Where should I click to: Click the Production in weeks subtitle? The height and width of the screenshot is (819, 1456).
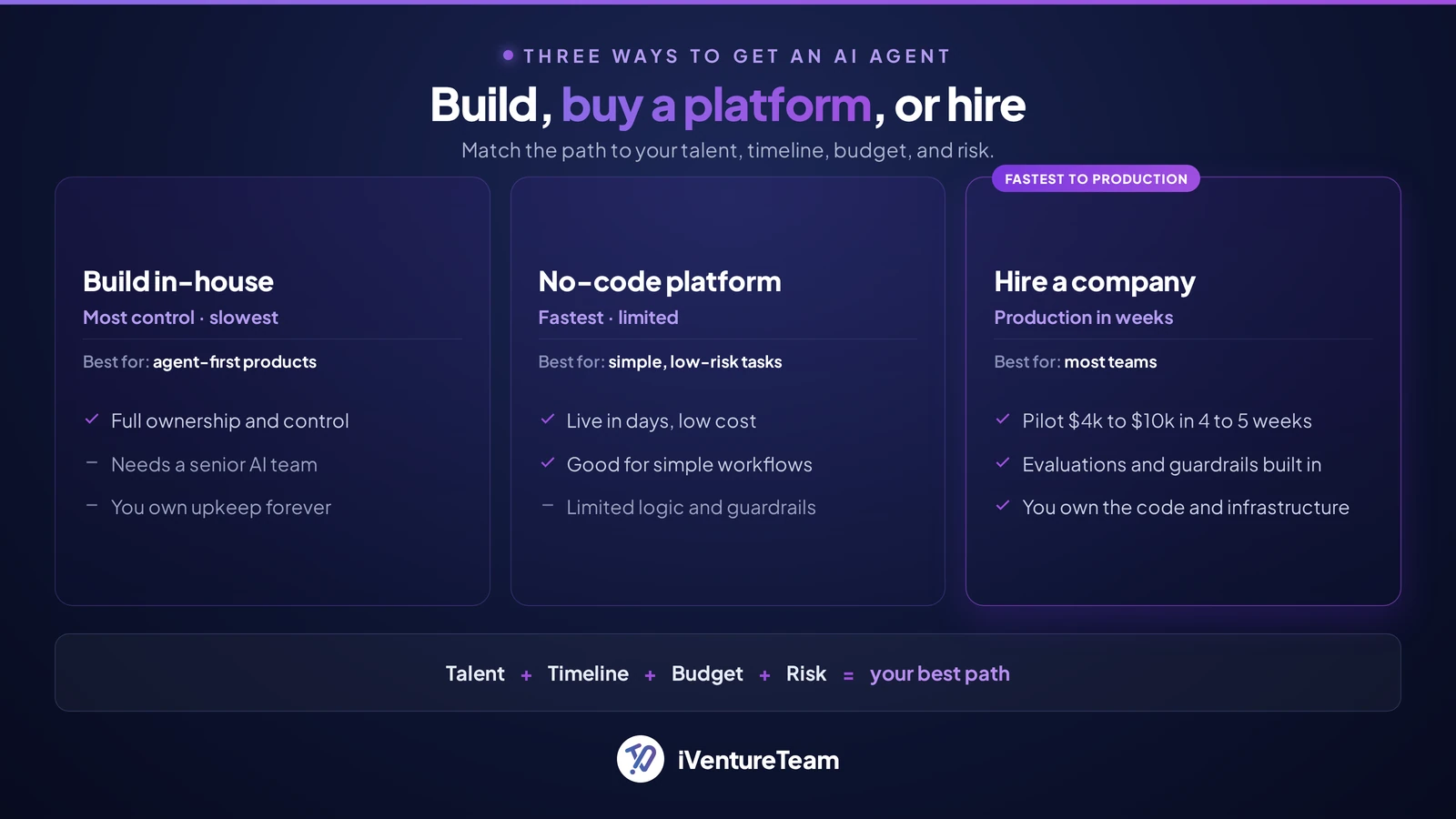[1084, 318]
